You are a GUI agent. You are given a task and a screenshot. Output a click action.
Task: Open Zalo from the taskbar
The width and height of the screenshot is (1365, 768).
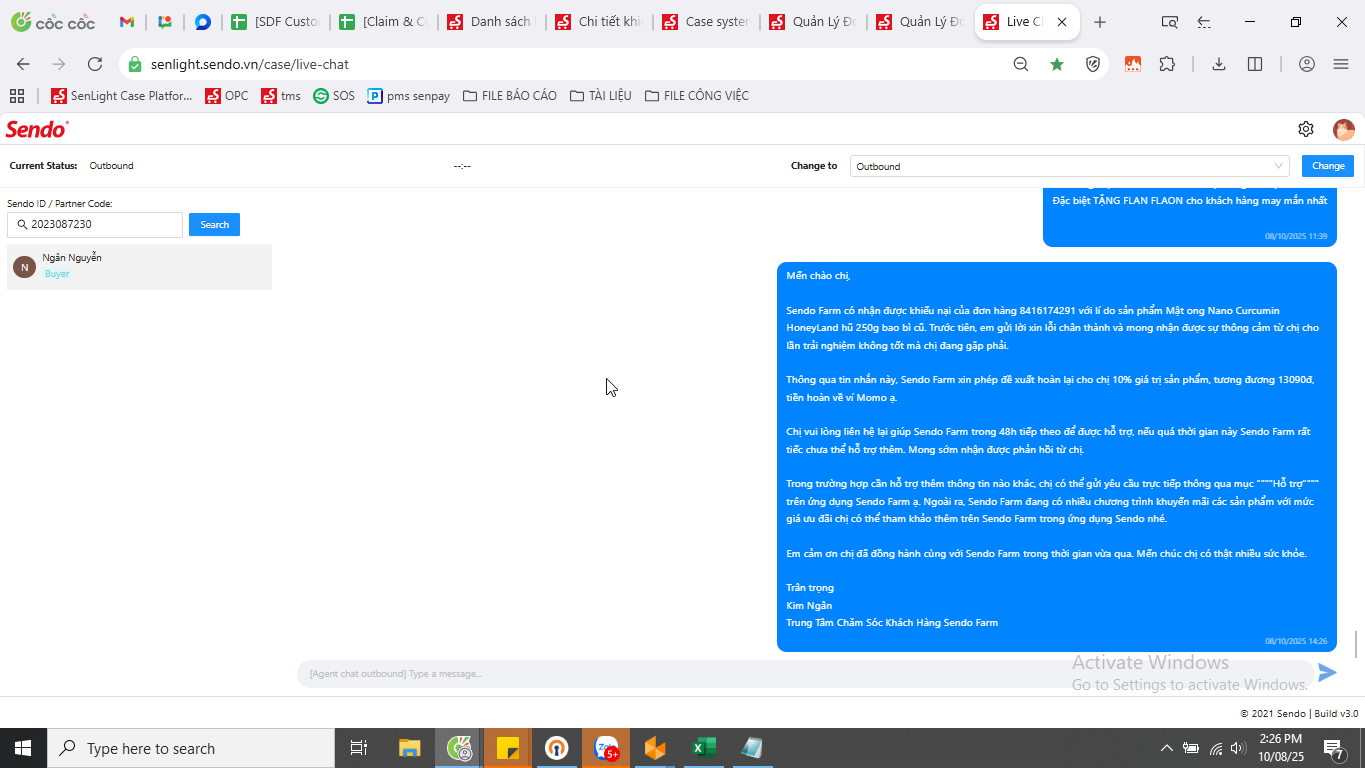coord(607,748)
